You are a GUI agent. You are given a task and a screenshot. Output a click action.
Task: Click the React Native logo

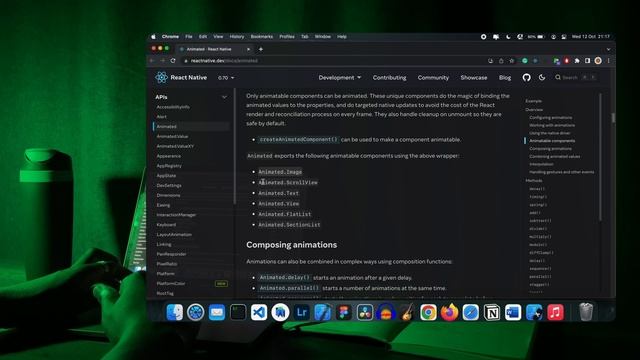pyautogui.click(x=161, y=77)
